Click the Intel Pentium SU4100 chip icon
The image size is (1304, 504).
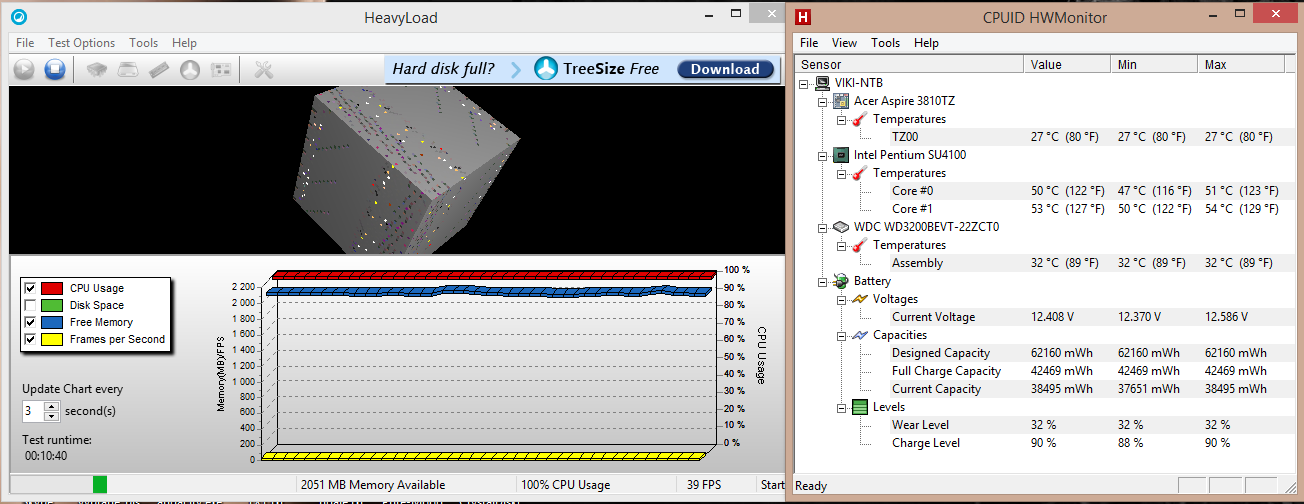pyautogui.click(x=841, y=155)
